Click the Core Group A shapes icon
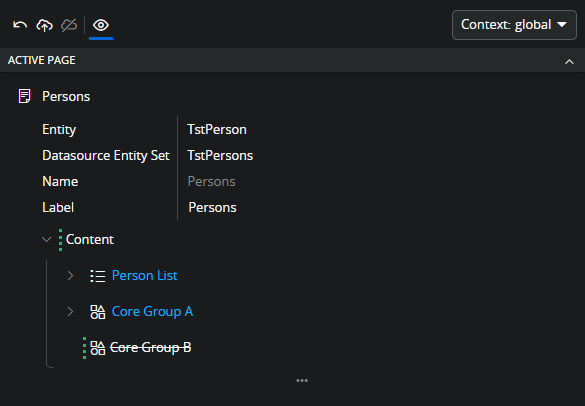The width and height of the screenshot is (585, 406). [98, 312]
